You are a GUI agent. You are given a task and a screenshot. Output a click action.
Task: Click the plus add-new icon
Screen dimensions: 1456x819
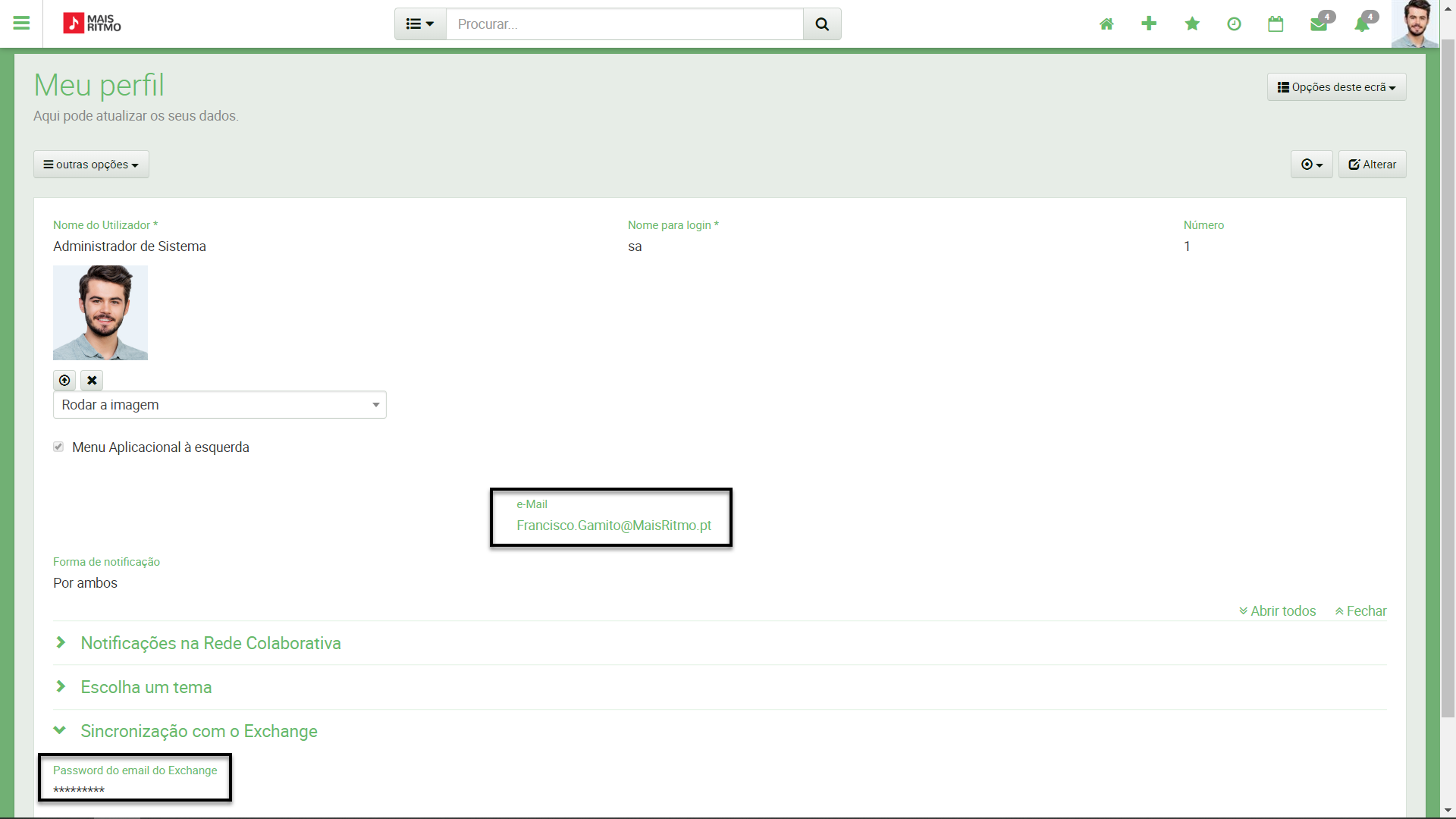[1149, 24]
